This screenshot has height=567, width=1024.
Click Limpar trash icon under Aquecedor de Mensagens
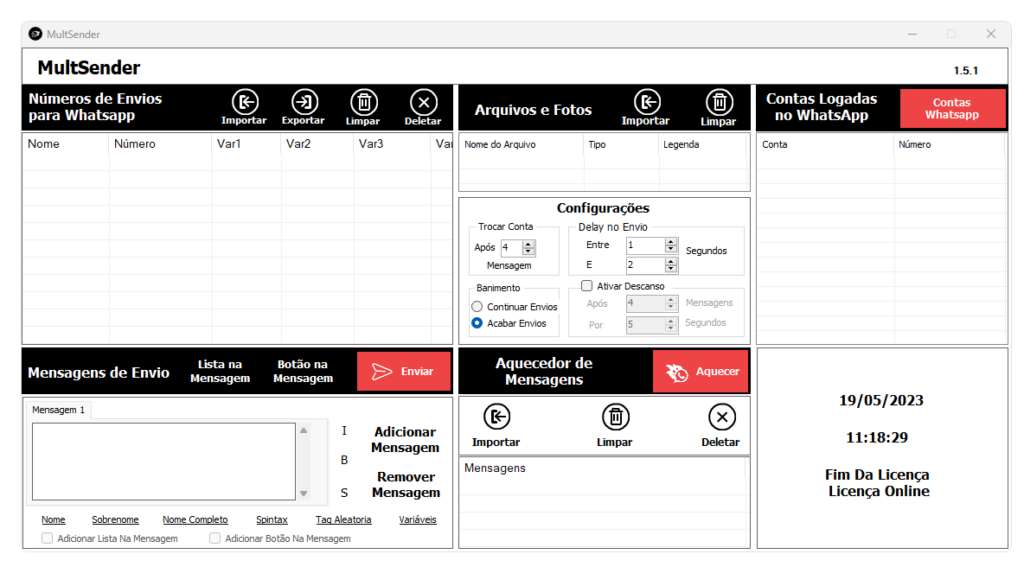click(x=615, y=417)
